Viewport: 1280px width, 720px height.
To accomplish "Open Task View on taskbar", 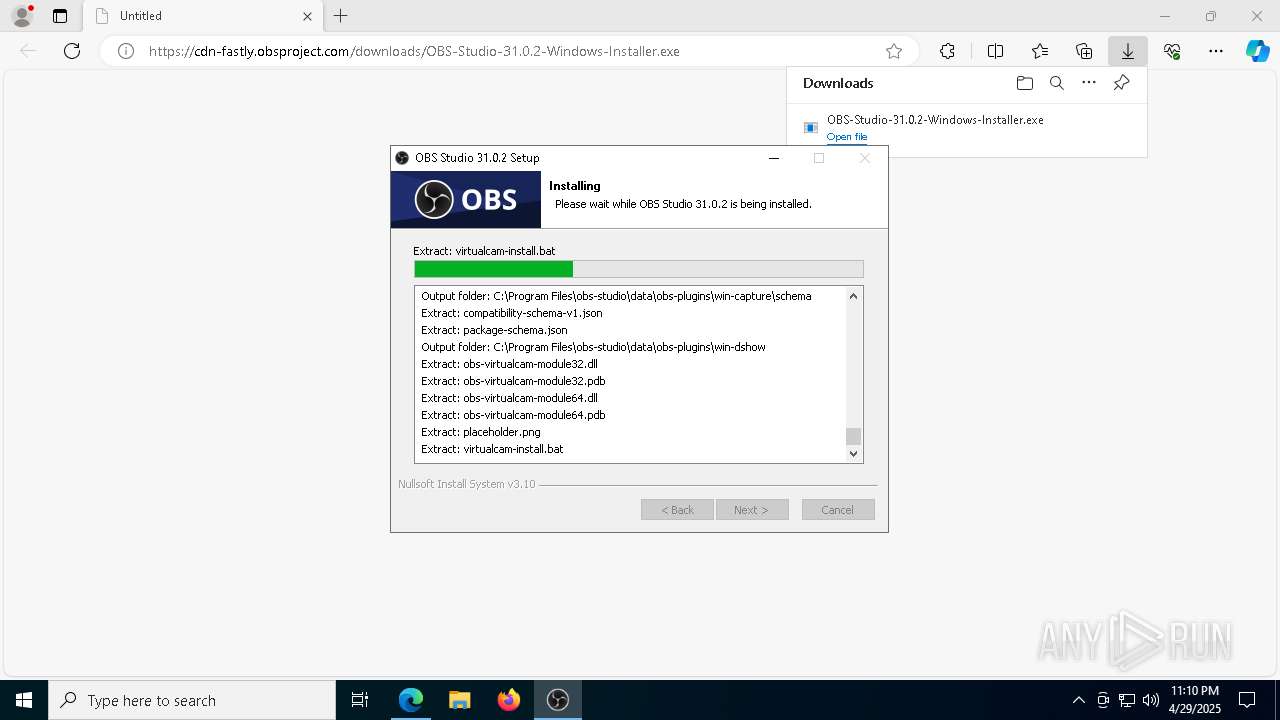I will [x=360, y=700].
